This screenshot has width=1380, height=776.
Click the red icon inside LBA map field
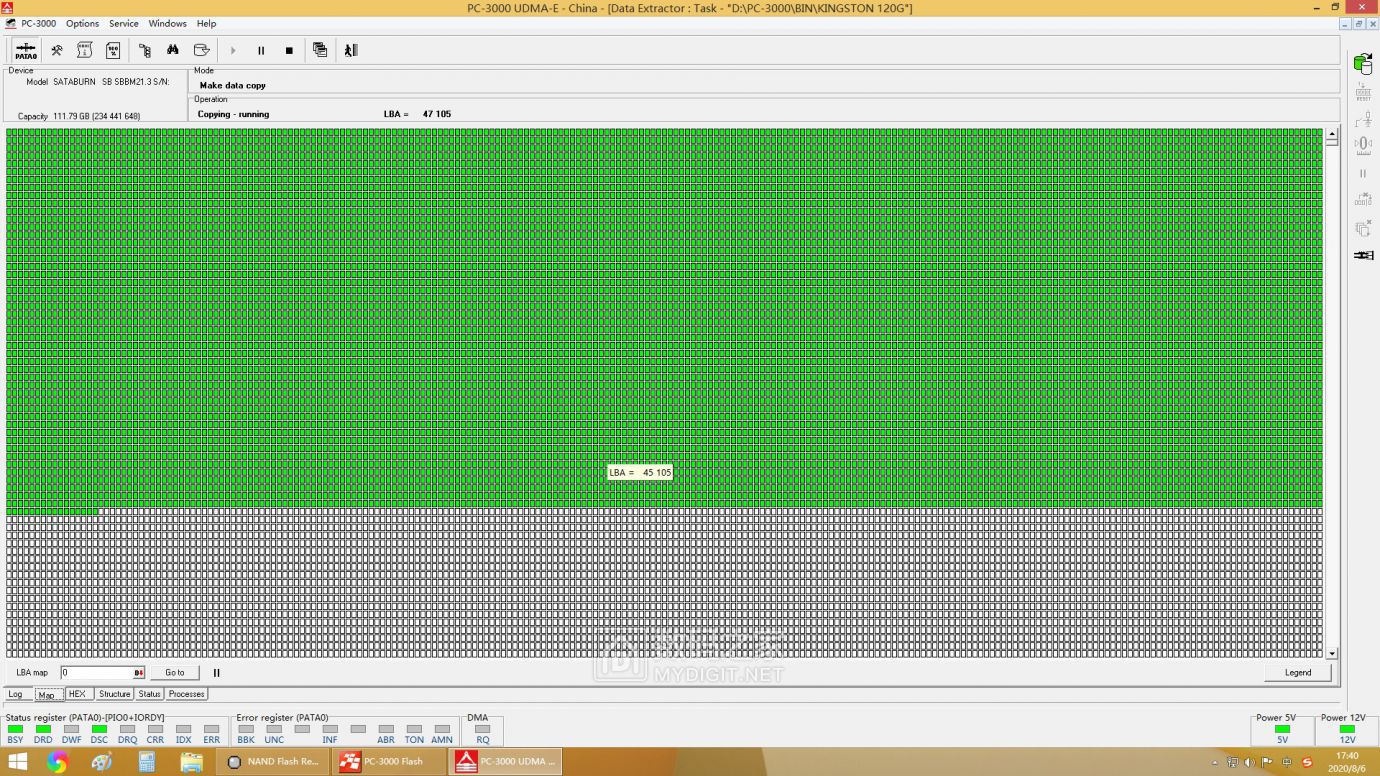pyautogui.click(x=139, y=673)
